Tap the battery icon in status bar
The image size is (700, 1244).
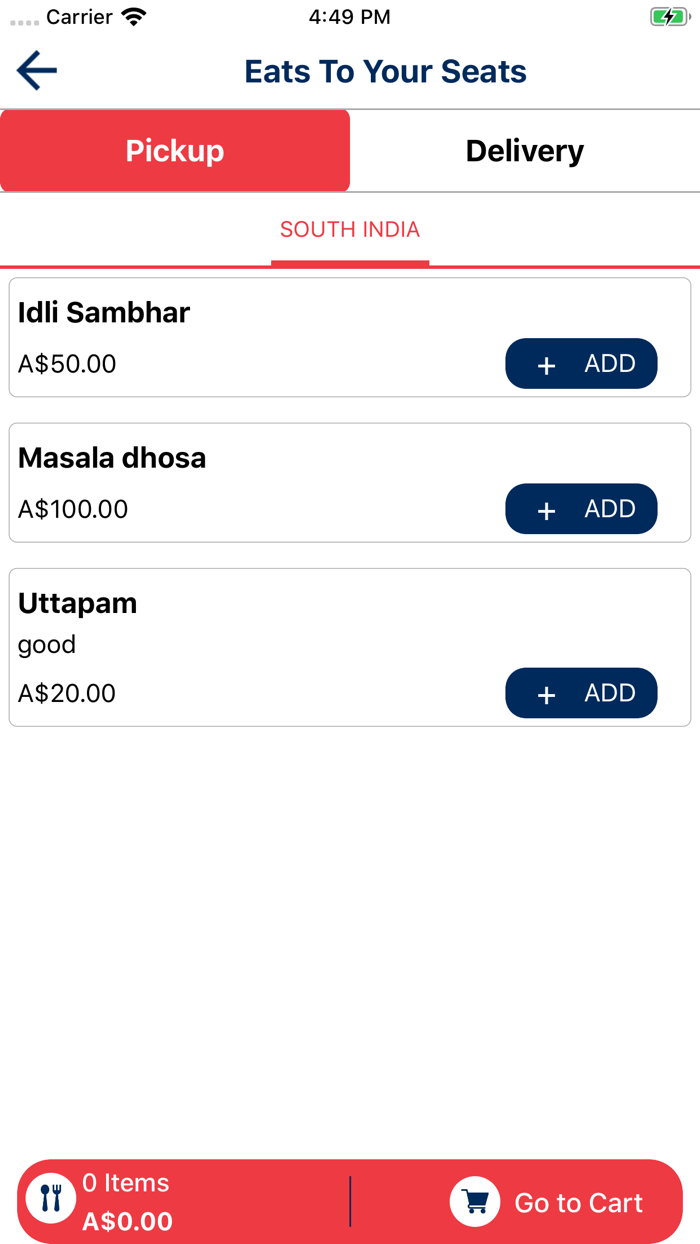[x=667, y=17]
